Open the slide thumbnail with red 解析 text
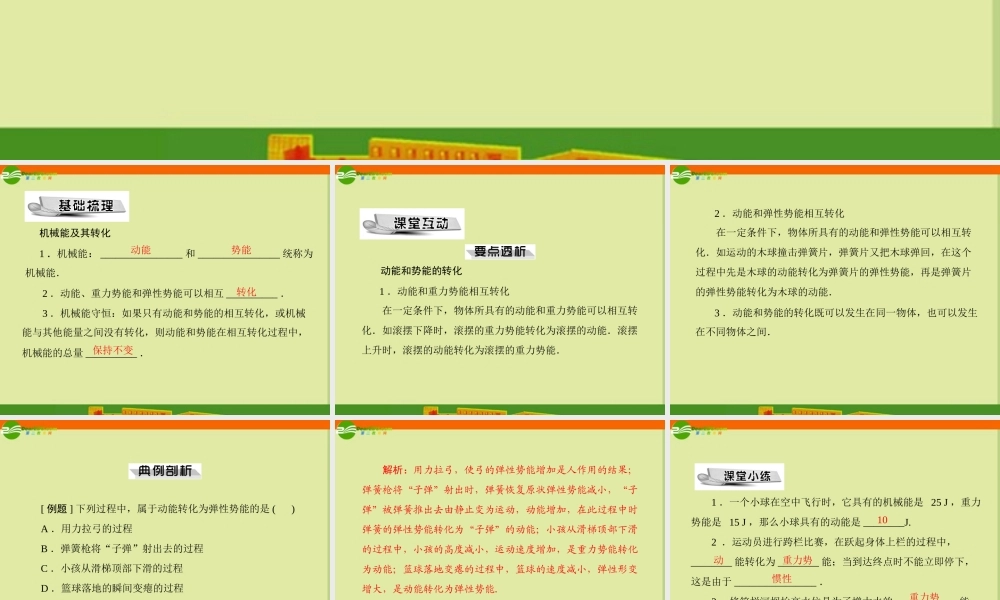 click(x=500, y=509)
